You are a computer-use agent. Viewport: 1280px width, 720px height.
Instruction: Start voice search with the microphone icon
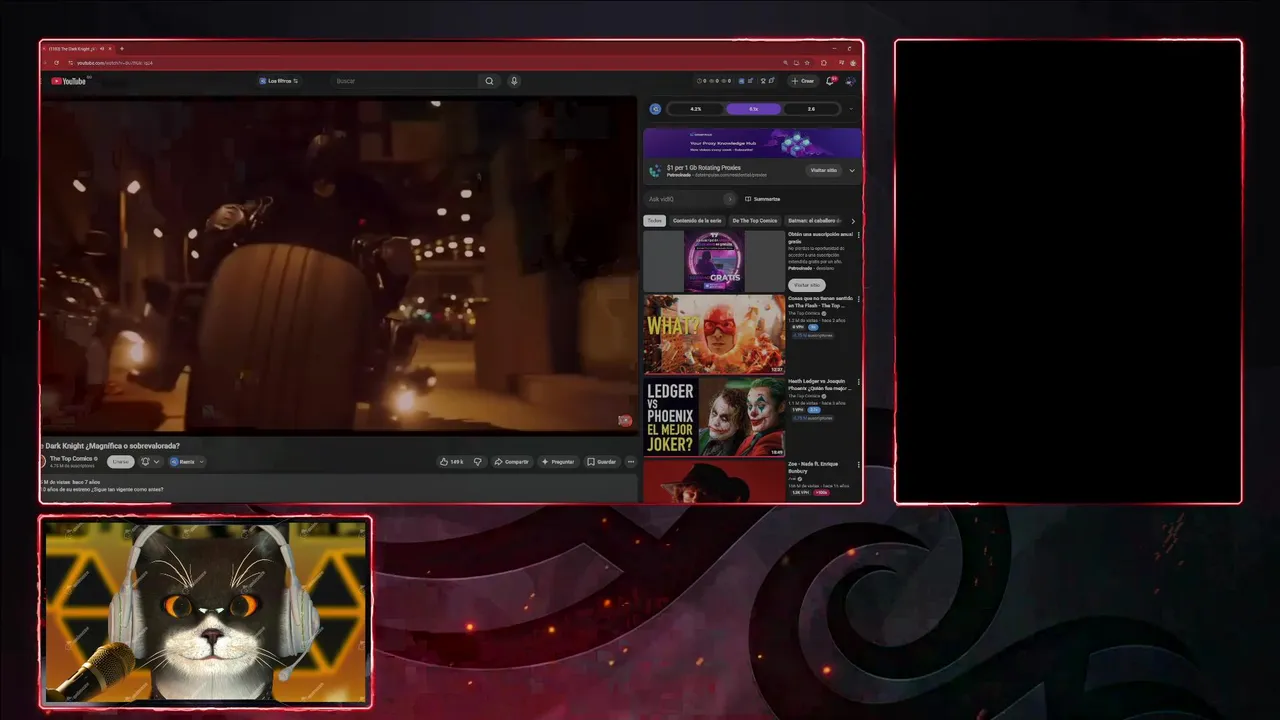pyautogui.click(x=514, y=81)
